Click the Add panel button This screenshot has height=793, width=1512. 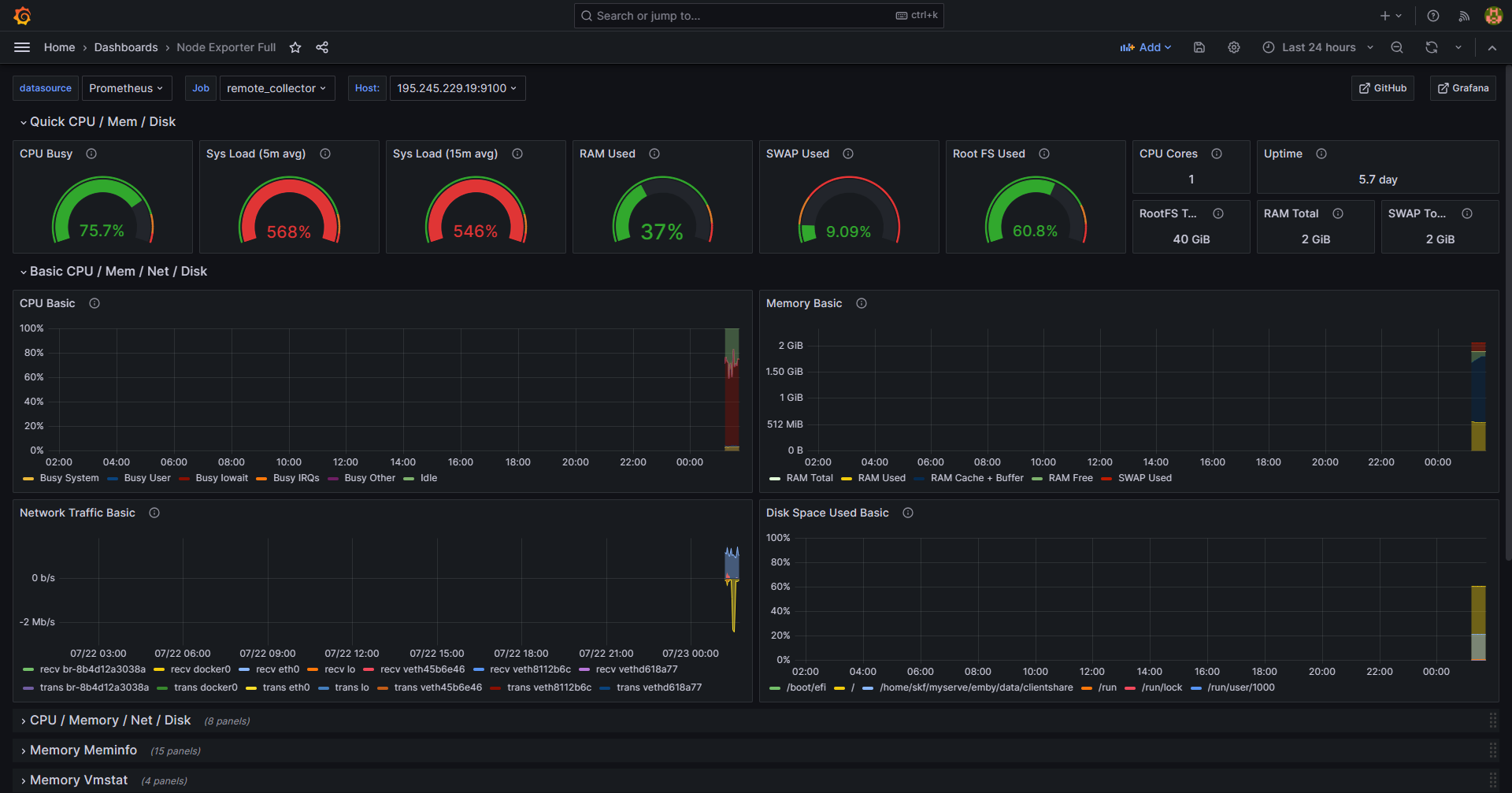point(1146,47)
